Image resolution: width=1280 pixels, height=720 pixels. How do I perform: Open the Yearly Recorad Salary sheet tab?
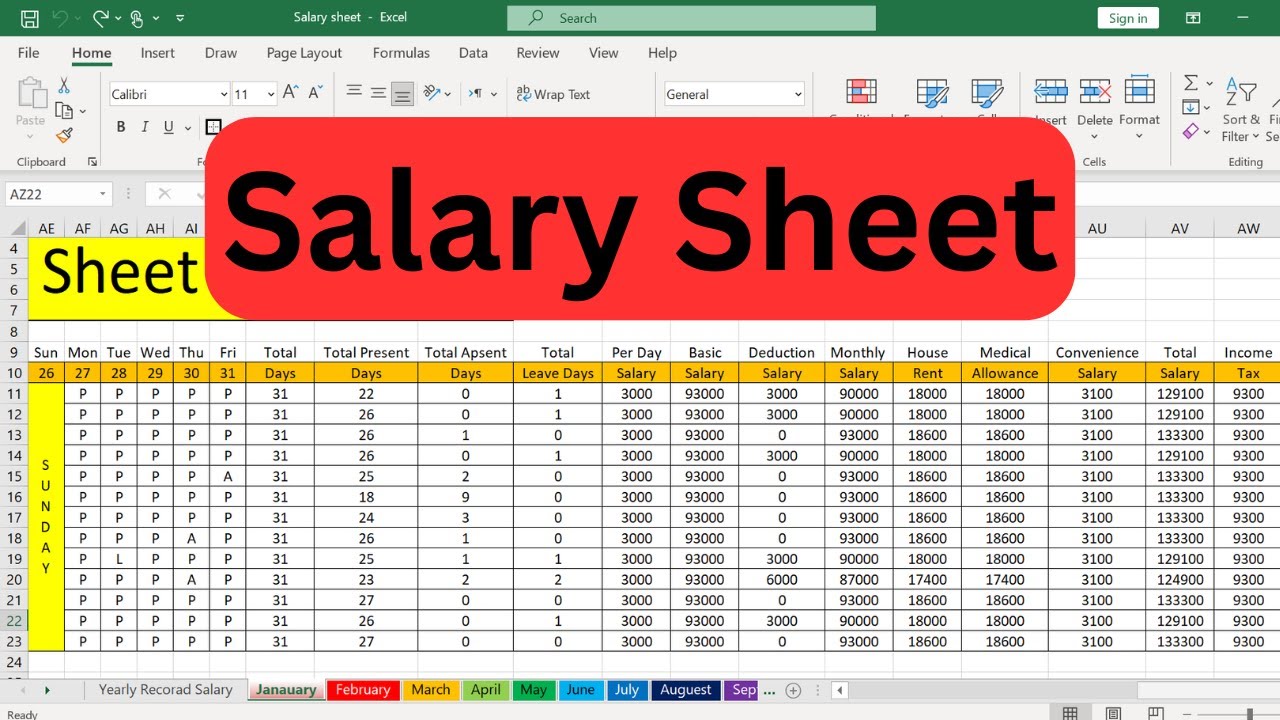[x=166, y=690]
